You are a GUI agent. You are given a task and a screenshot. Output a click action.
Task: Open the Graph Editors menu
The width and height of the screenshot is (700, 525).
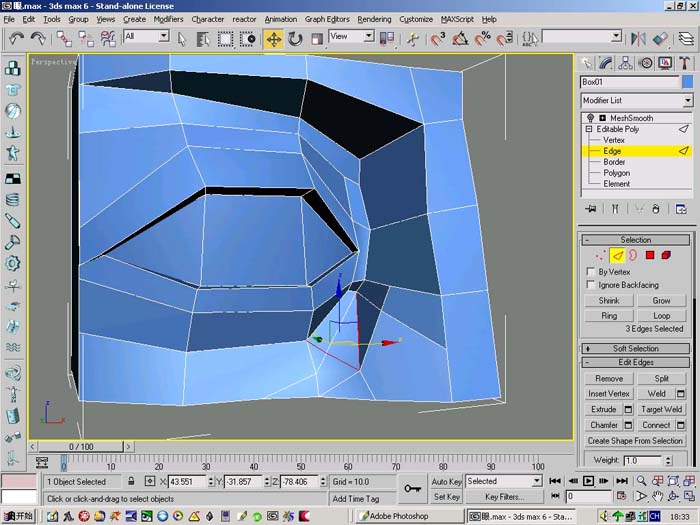[327, 19]
